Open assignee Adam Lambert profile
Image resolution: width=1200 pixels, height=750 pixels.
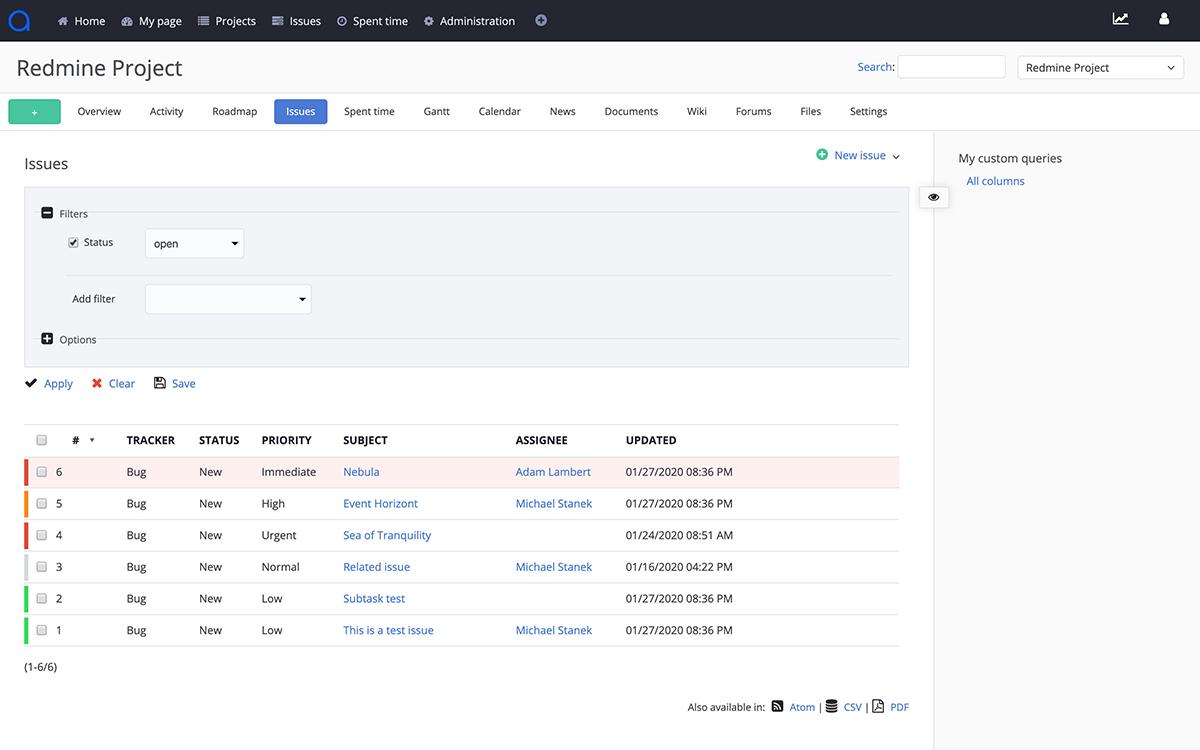click(553, 472)
